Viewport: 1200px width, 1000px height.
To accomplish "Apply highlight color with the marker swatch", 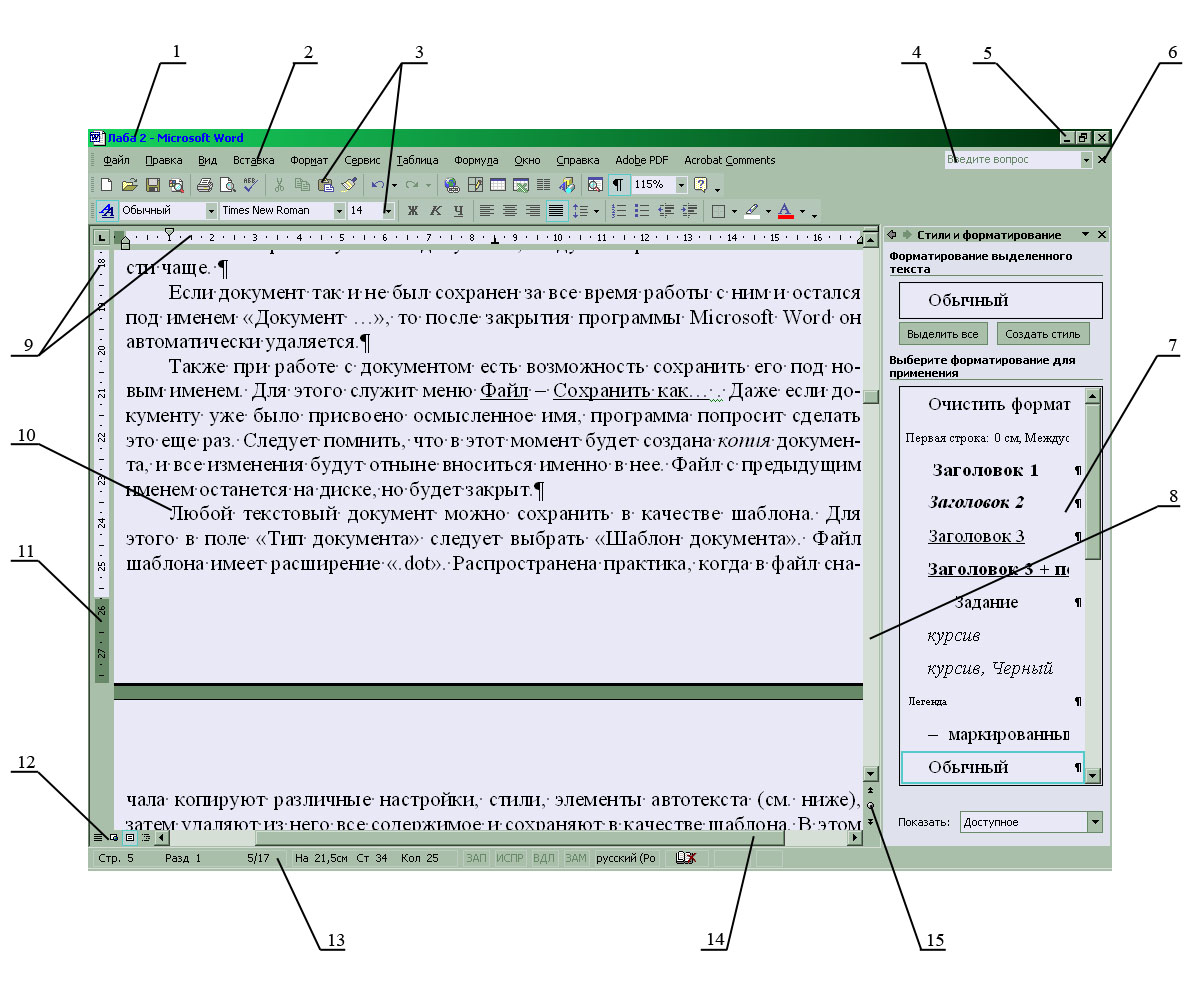I will pyautogui.click(x=751, y=211).
